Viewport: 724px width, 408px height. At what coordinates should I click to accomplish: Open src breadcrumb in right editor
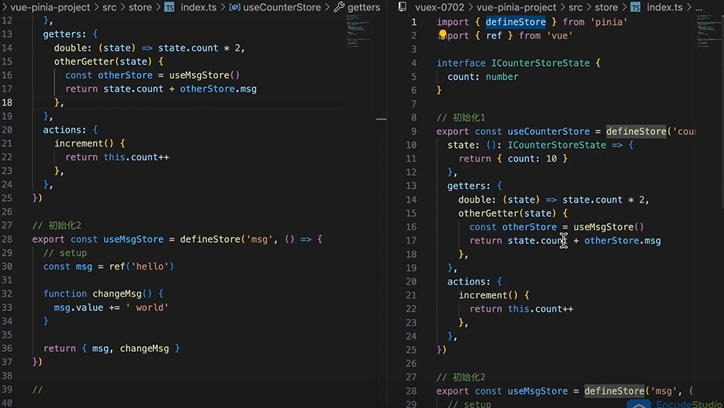[x=575, y=7]
